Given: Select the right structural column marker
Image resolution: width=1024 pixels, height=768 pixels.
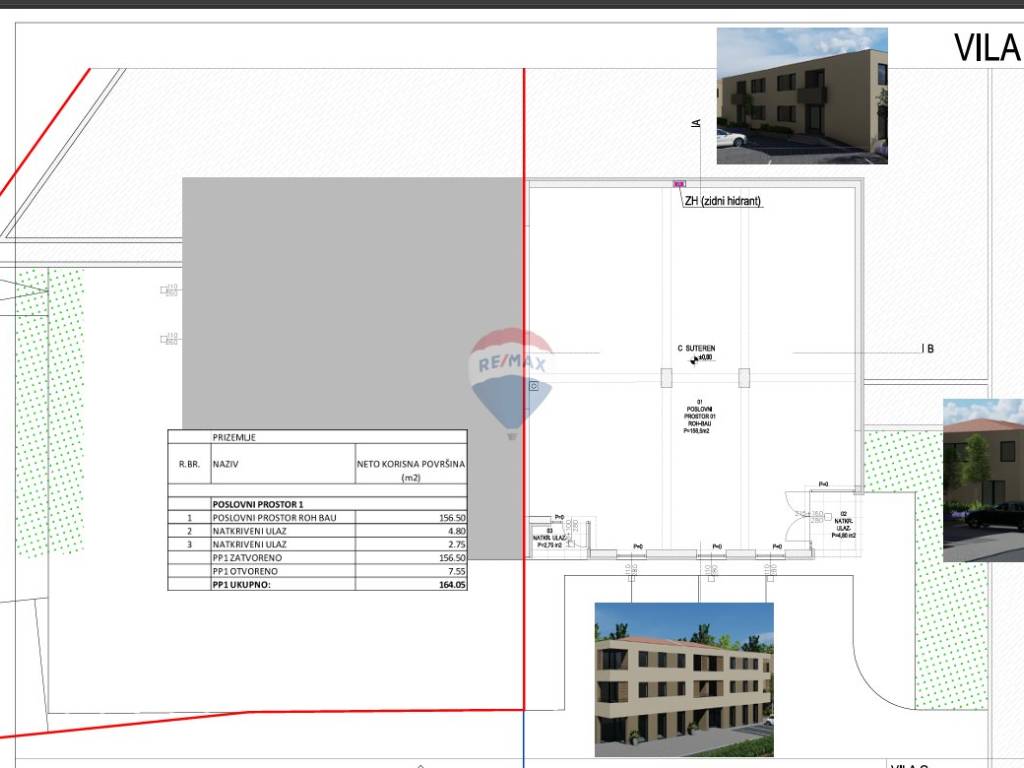Looking at the screenshot, I should [743, 377].
